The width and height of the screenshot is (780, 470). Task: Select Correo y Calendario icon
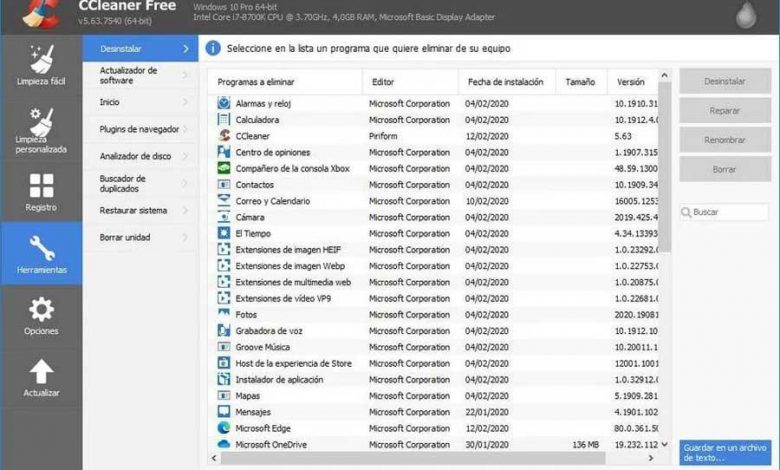click(224, 200)
